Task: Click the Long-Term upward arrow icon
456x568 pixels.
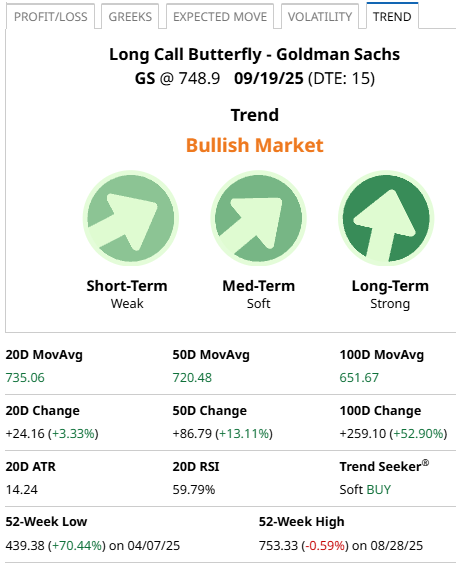Action: point(386,218)
